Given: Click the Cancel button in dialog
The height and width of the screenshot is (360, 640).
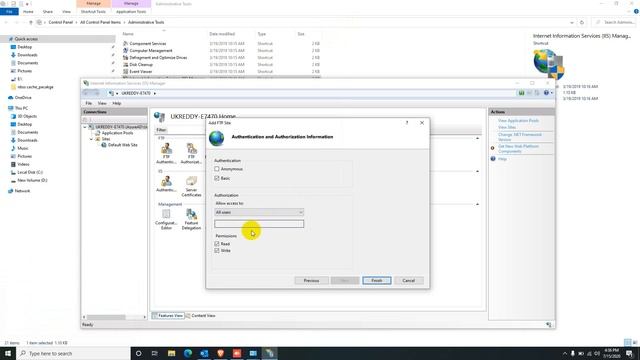Looking at the screenshot, I should pyautogui.click(x=409, y=281).
